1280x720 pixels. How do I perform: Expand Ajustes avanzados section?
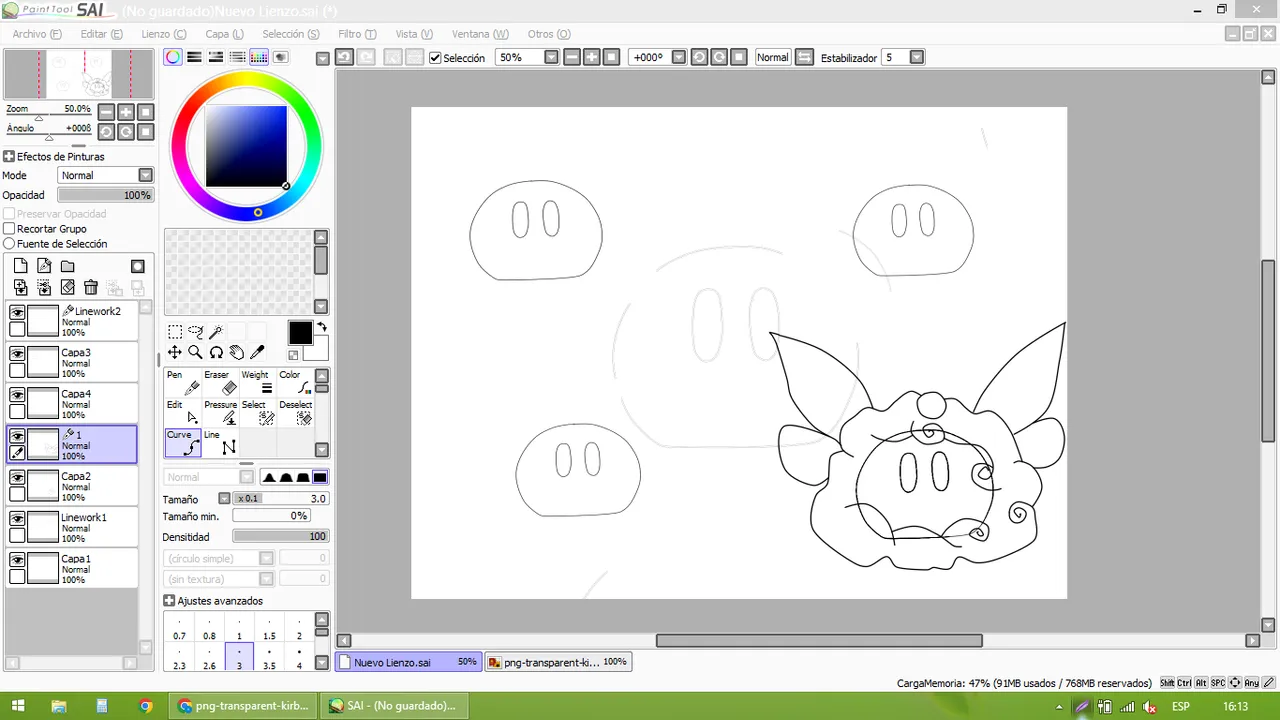pos(169,601)
